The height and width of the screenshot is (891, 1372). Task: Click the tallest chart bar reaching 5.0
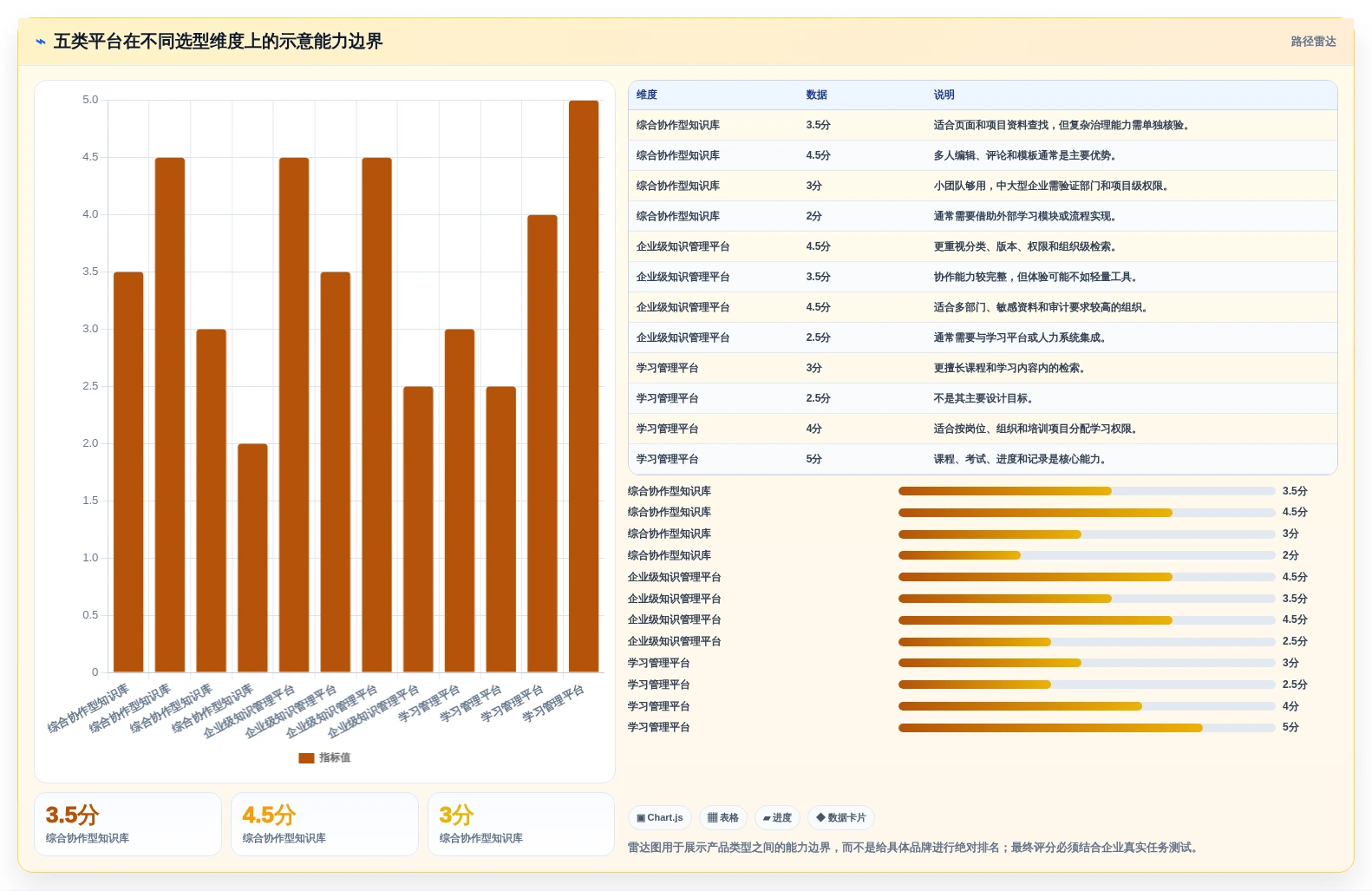584,386
